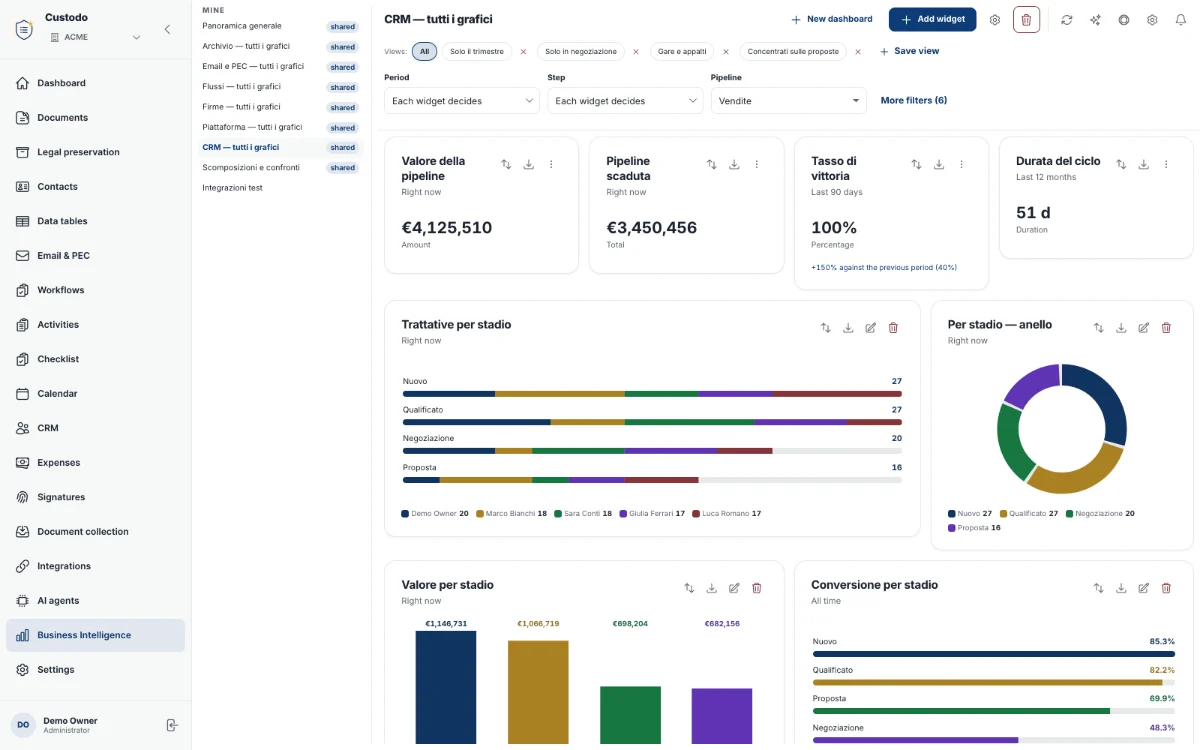Go to Legal preservation in sidebar
The width and height of the screenshot is (1200, 750).
click(95, 152)
